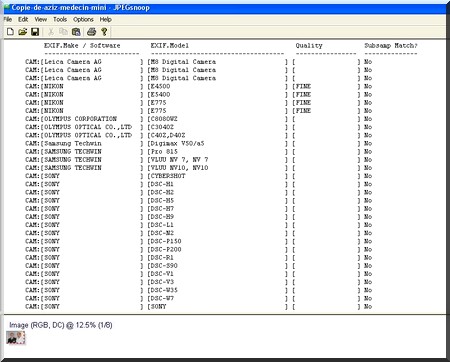Click the Help question mark icon

pos(104,32)
